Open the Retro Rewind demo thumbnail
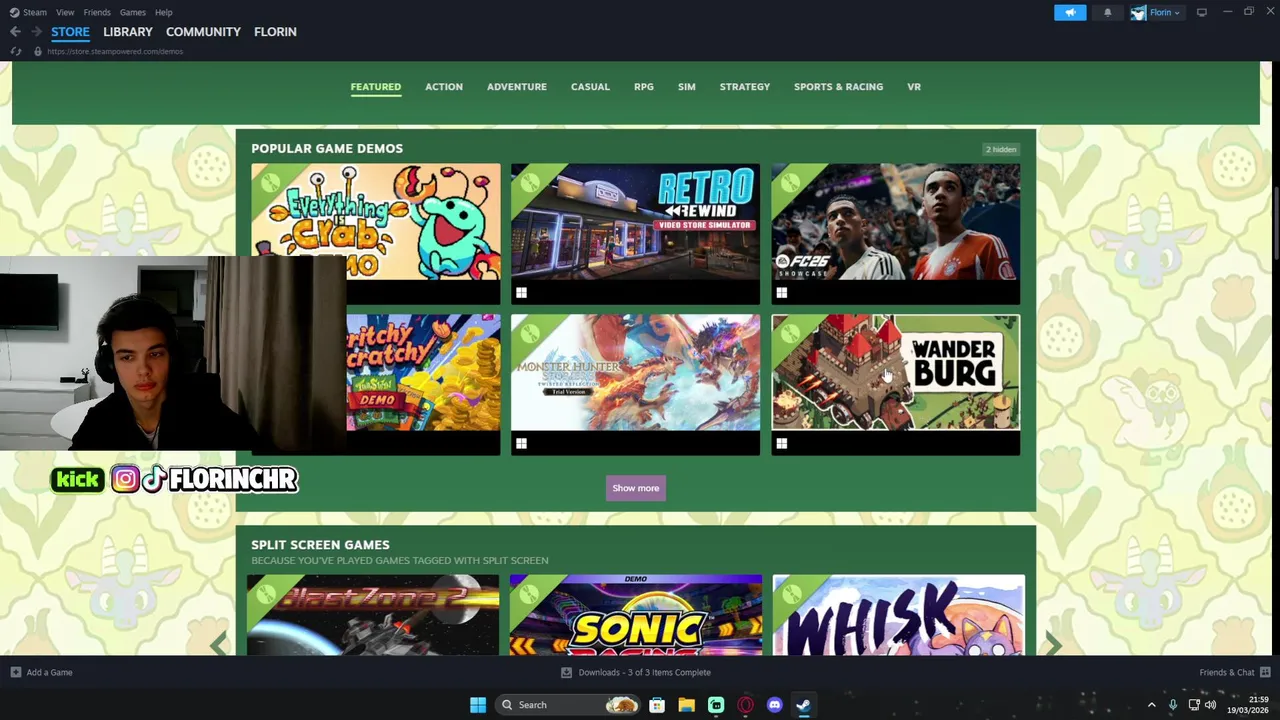This screenshot has width=1280, height=720. 636,222
